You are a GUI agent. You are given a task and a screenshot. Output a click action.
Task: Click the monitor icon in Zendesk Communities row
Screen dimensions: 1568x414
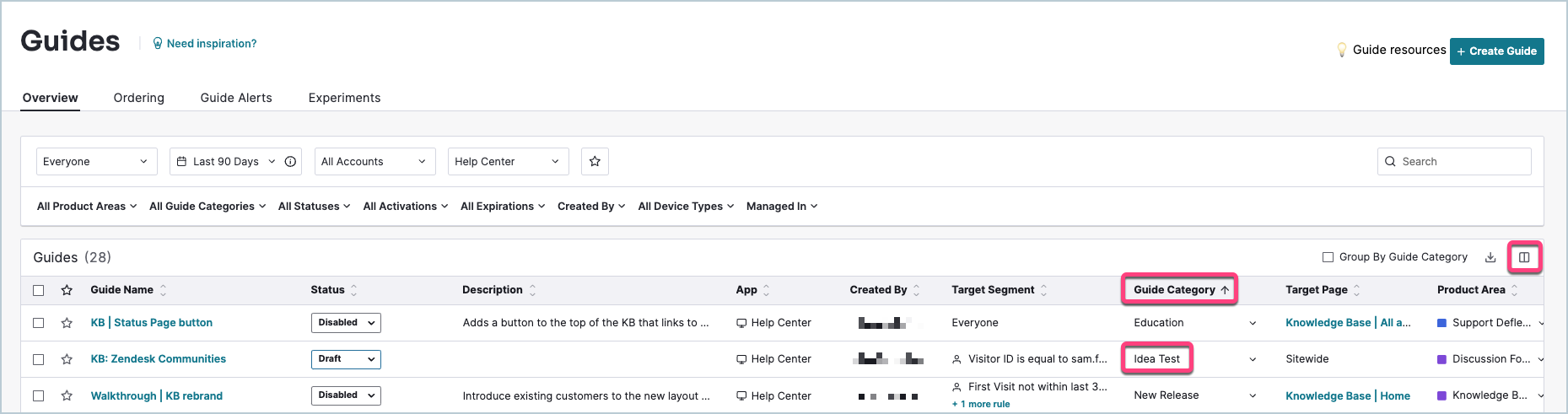[741, 359]
